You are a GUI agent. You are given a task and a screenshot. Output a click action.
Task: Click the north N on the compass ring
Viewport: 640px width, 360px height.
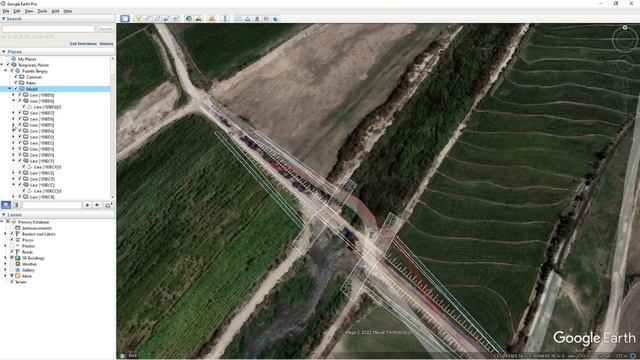point(624,27)
